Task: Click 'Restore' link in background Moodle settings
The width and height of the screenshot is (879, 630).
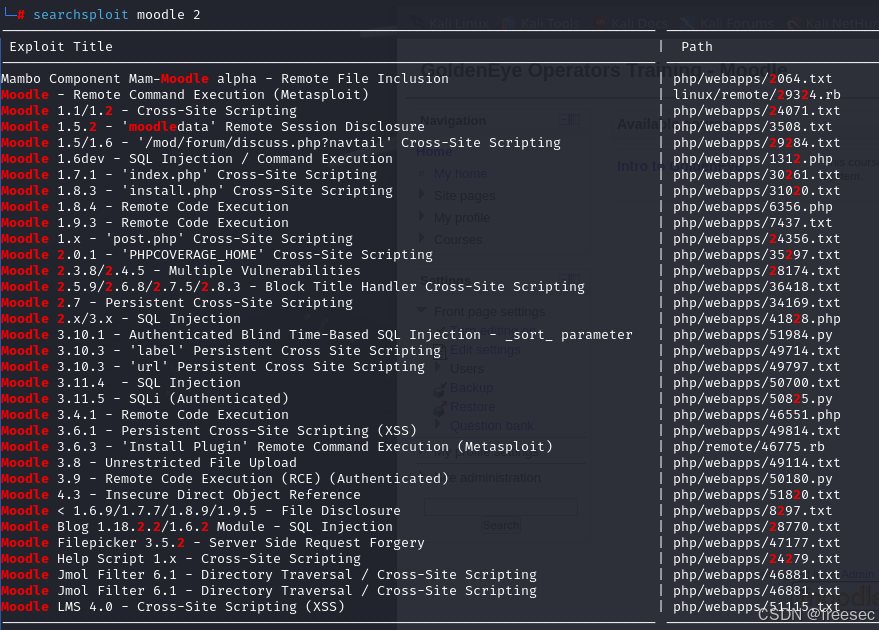Action: tap(473, 406)
